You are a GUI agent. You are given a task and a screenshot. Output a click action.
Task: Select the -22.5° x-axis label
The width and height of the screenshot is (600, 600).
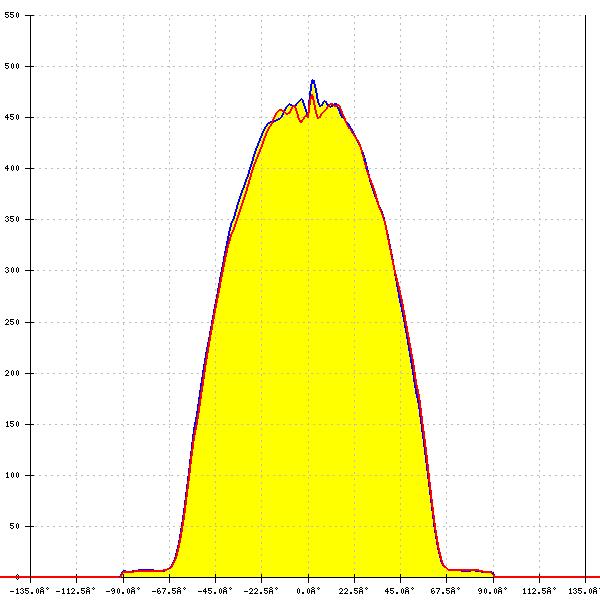pos(261,591)
